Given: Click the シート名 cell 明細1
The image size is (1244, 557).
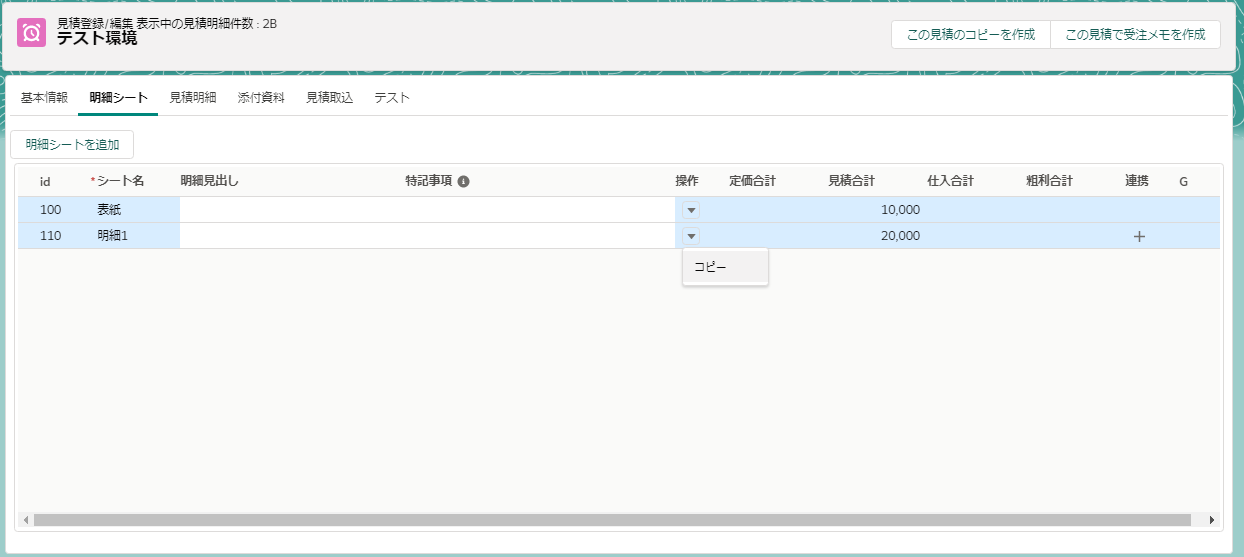Looking at the screenshot, I should (x=135, y=236).
